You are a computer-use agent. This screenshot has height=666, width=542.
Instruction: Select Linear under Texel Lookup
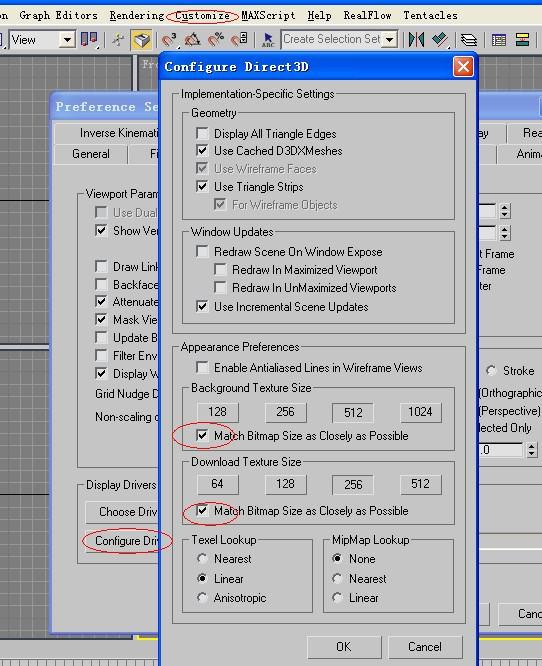pyautogui.click(x=202, y=579)
